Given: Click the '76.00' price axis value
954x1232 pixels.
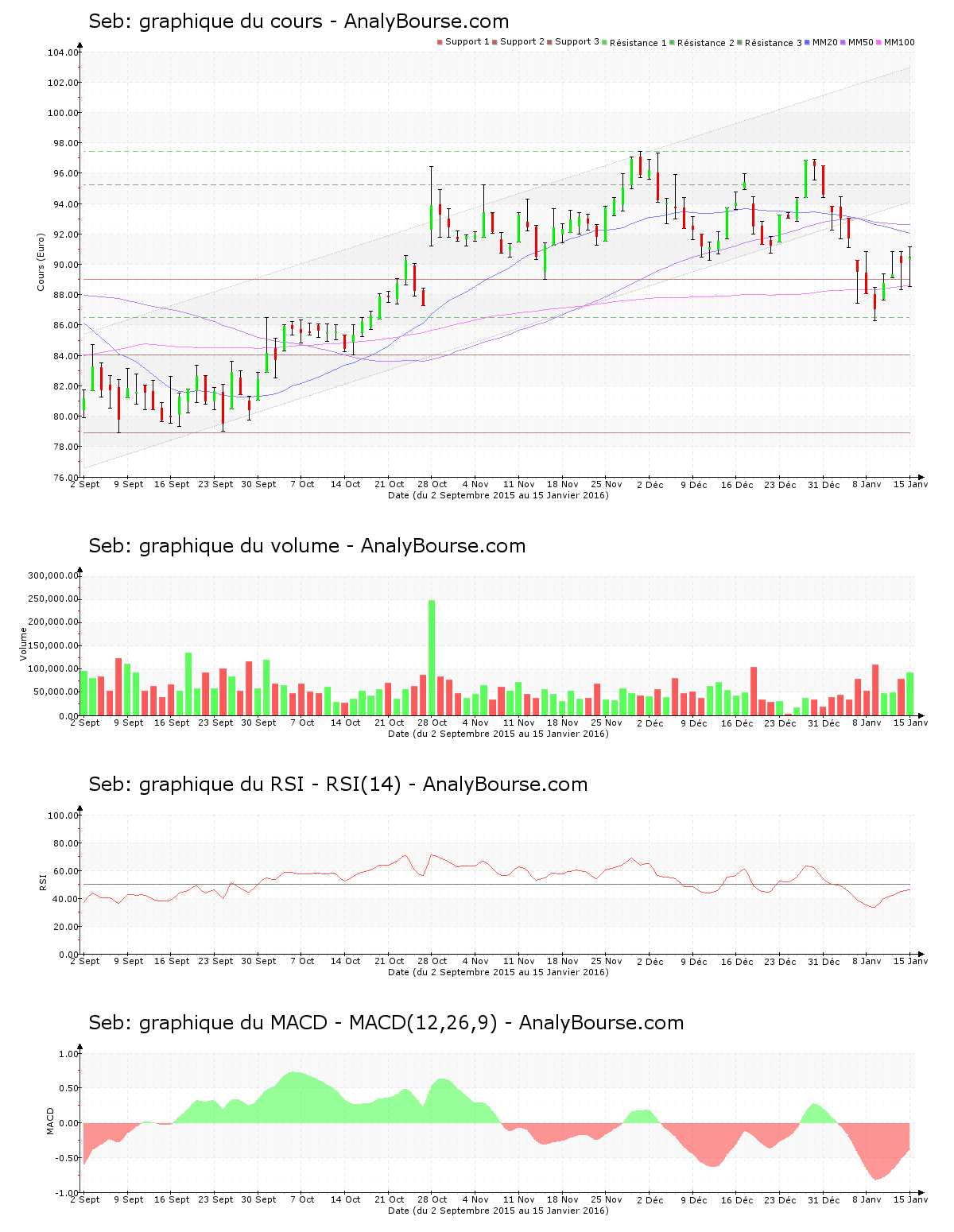Looking at the screenshot, I should pyautogui.click(x=65, y=478).
